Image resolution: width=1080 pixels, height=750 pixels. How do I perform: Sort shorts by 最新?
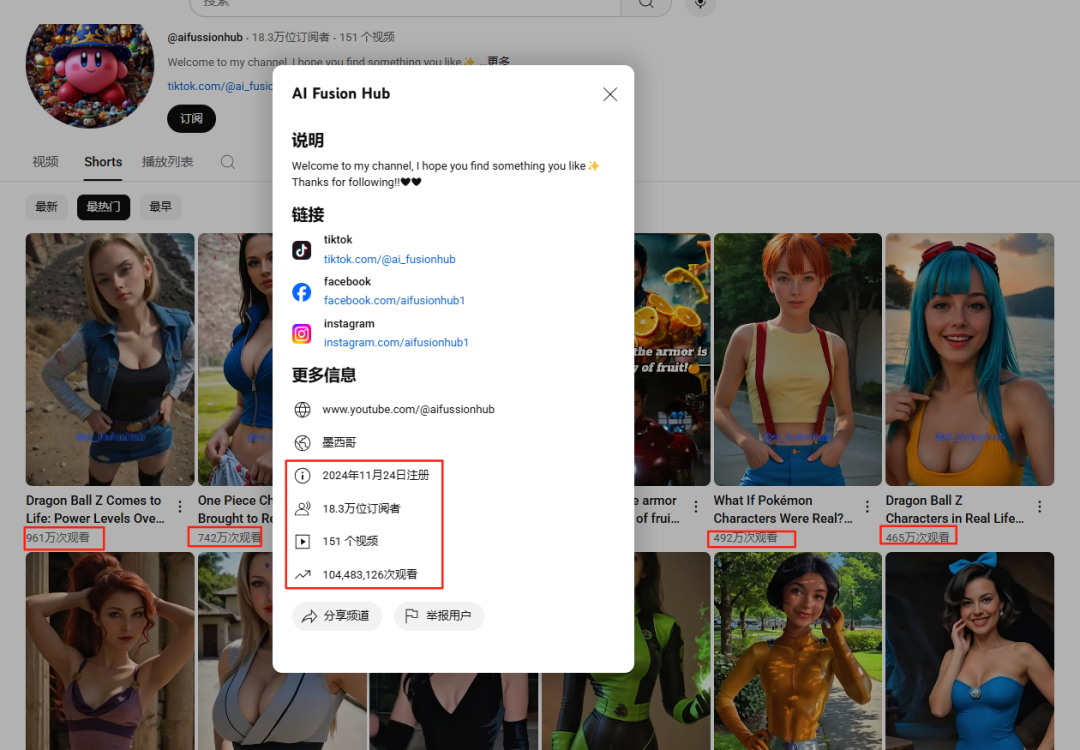point(47,207)
